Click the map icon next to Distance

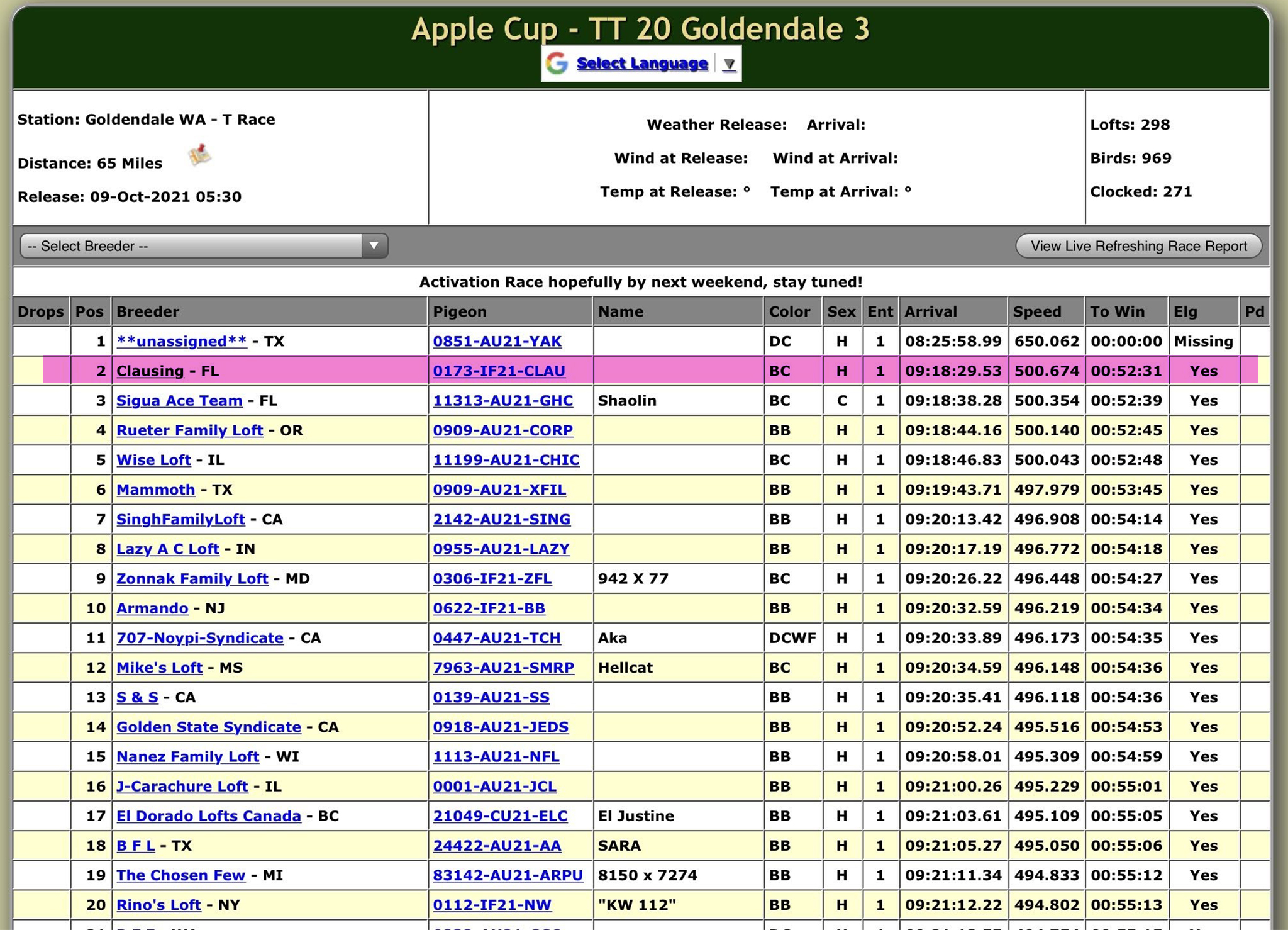(x=199, y=155)
